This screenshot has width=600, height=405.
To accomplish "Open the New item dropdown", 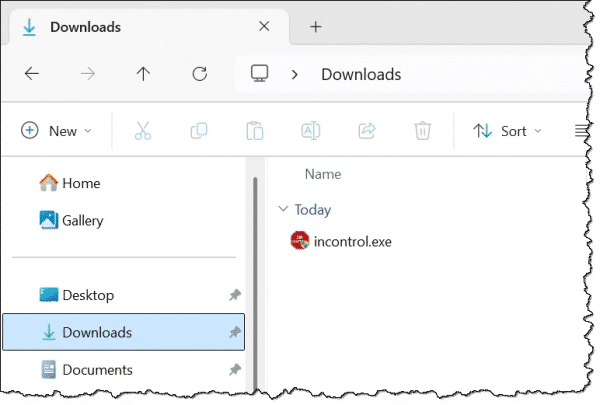I will pyautogui.click(x=57, y=131).
